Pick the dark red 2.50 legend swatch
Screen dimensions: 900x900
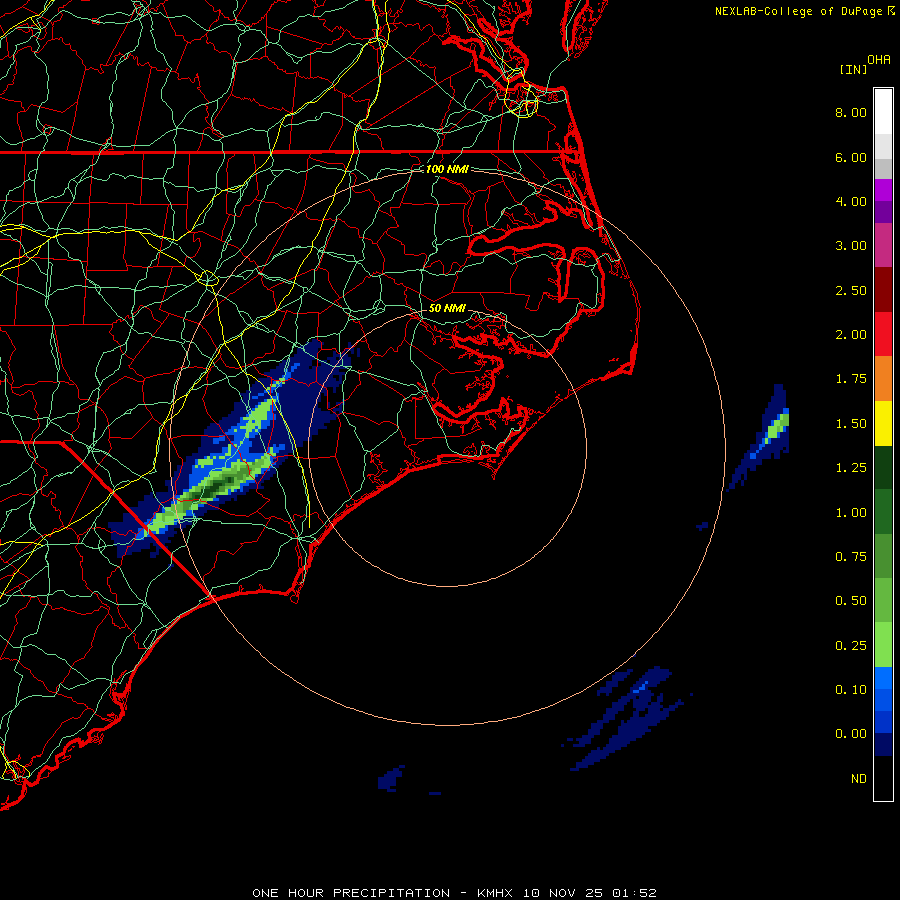883,290
